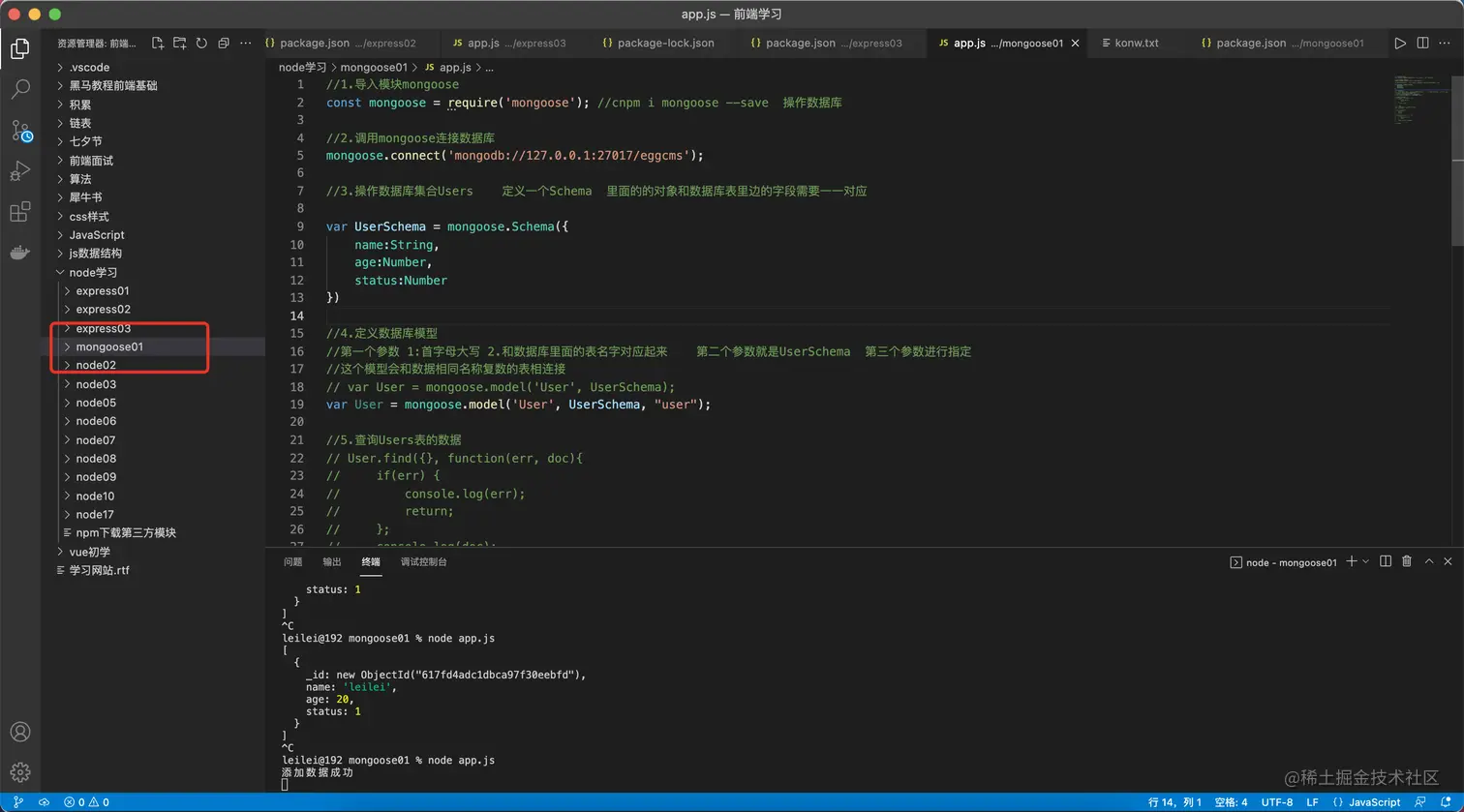Open the 输出 panel tab
The height and width of the screenshot is (812, 1464).
pyautogui.click(x=332, y=561)
